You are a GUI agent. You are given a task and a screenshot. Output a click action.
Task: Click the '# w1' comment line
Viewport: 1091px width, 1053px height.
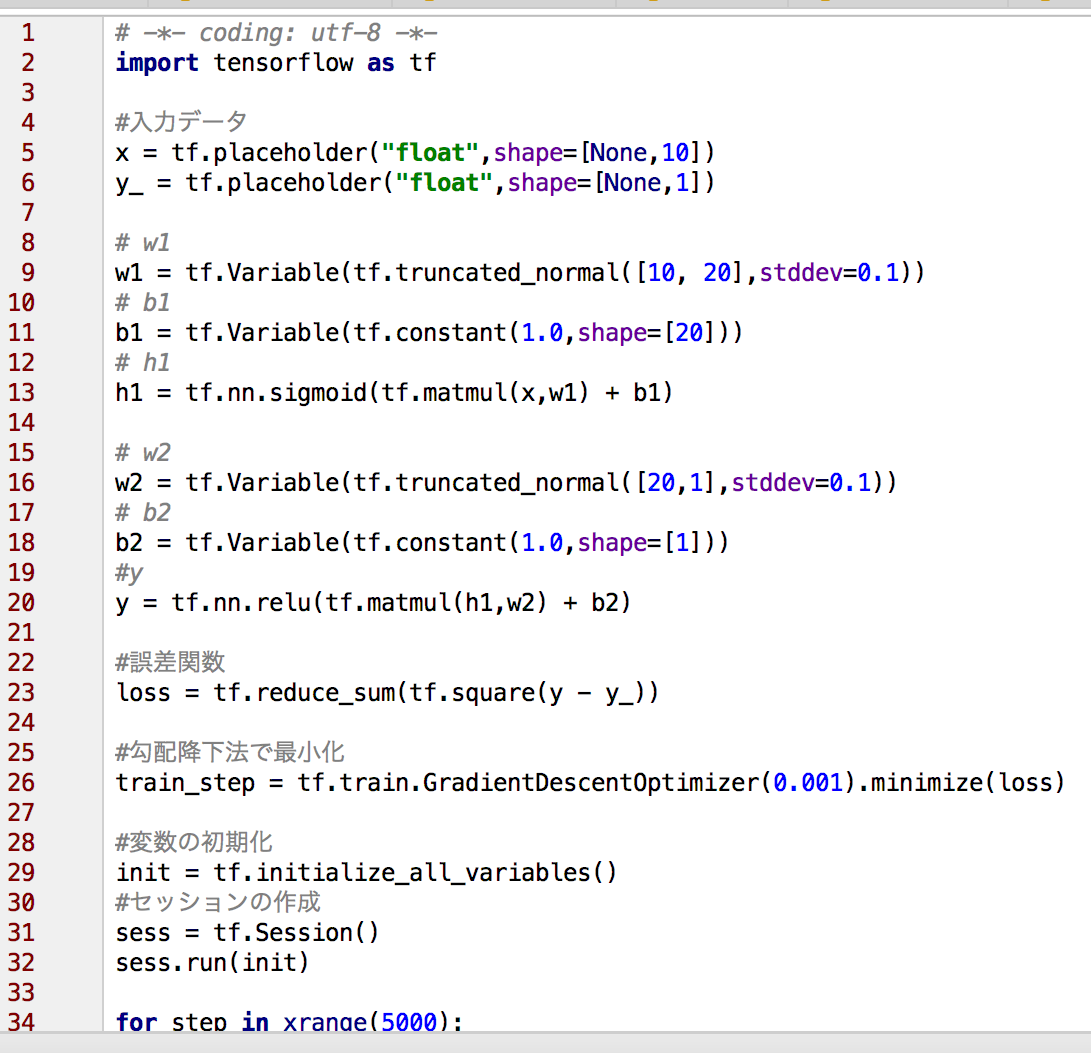[143, 242]
